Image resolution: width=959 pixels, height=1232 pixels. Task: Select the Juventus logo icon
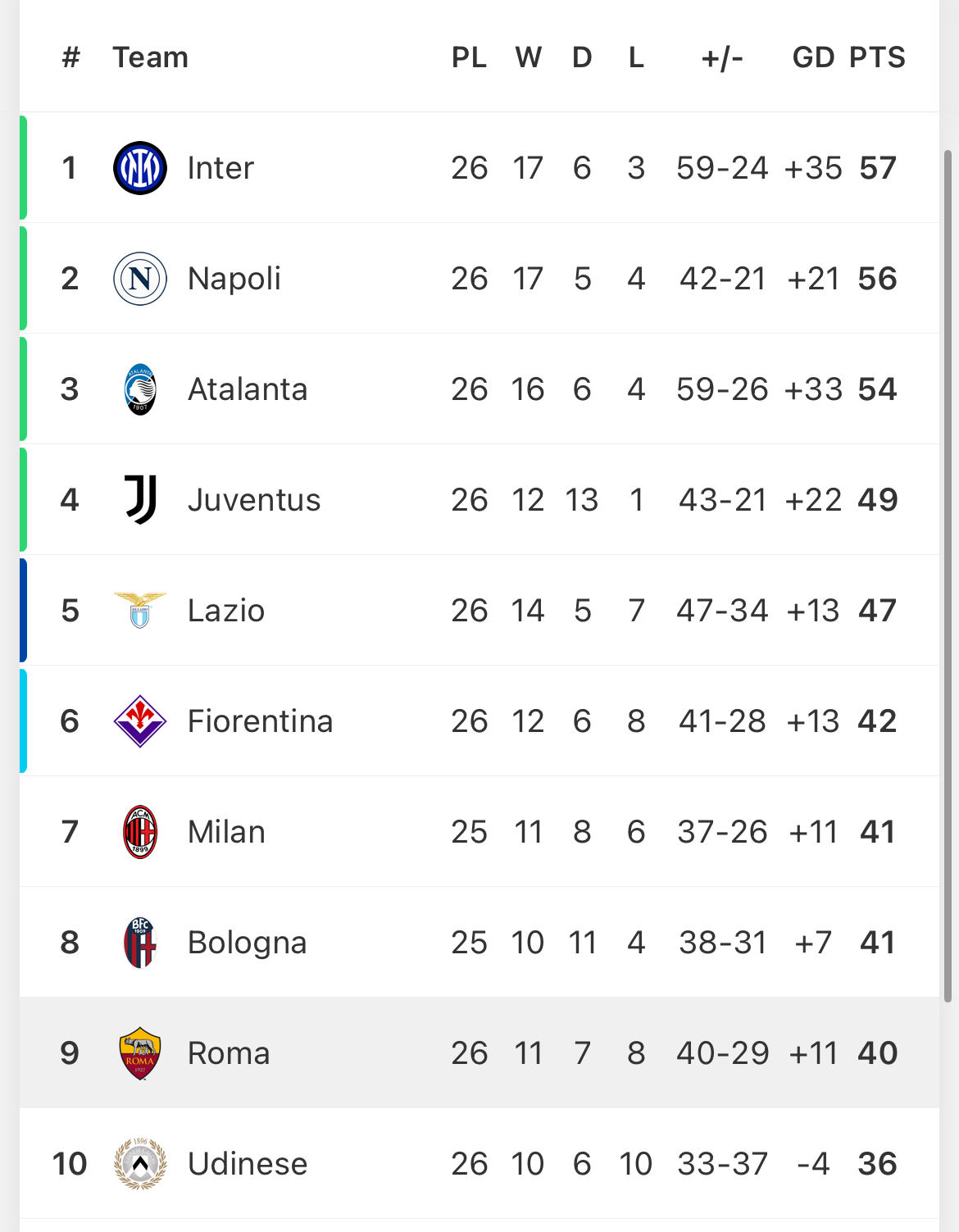(140, 499)
